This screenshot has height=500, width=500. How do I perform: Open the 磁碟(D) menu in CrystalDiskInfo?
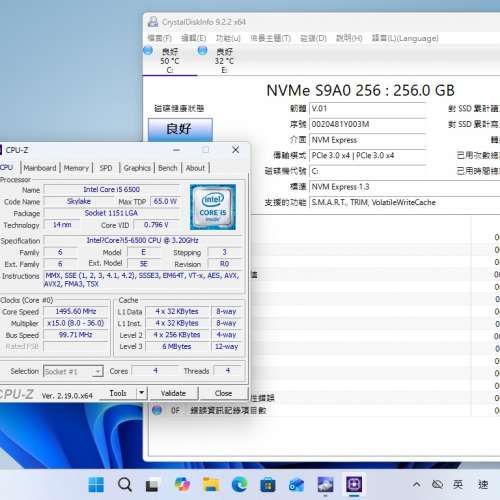[x=313, y=38]
